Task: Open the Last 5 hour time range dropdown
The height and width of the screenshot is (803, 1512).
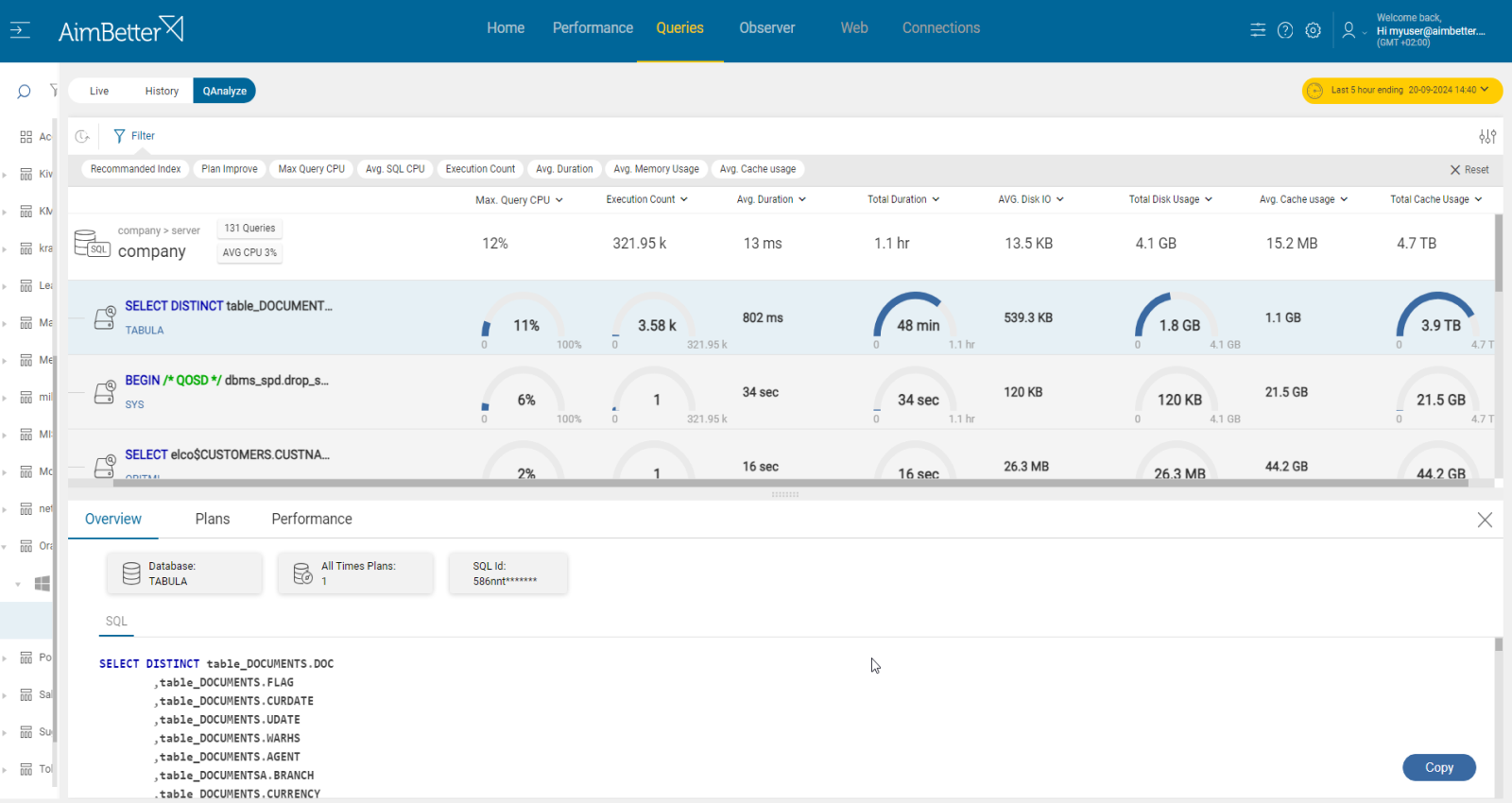Action: coord(1402,91)
